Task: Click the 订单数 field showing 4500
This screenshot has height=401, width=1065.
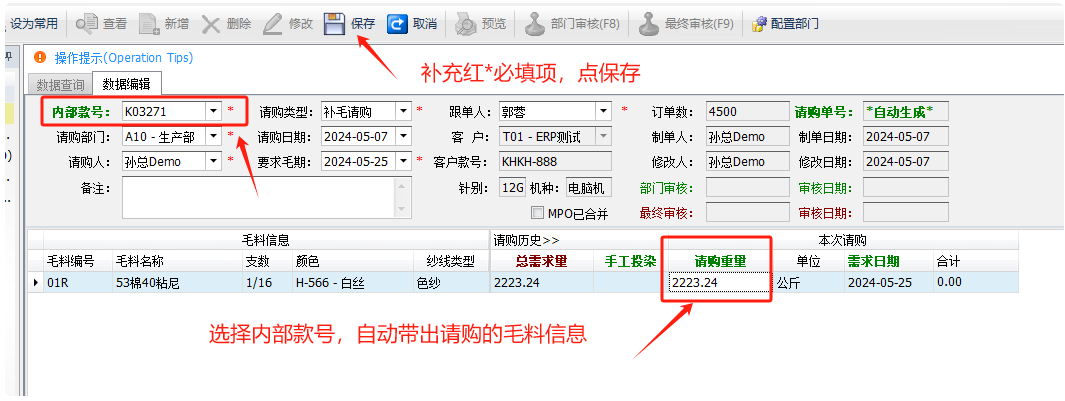Action: [747, 111]
